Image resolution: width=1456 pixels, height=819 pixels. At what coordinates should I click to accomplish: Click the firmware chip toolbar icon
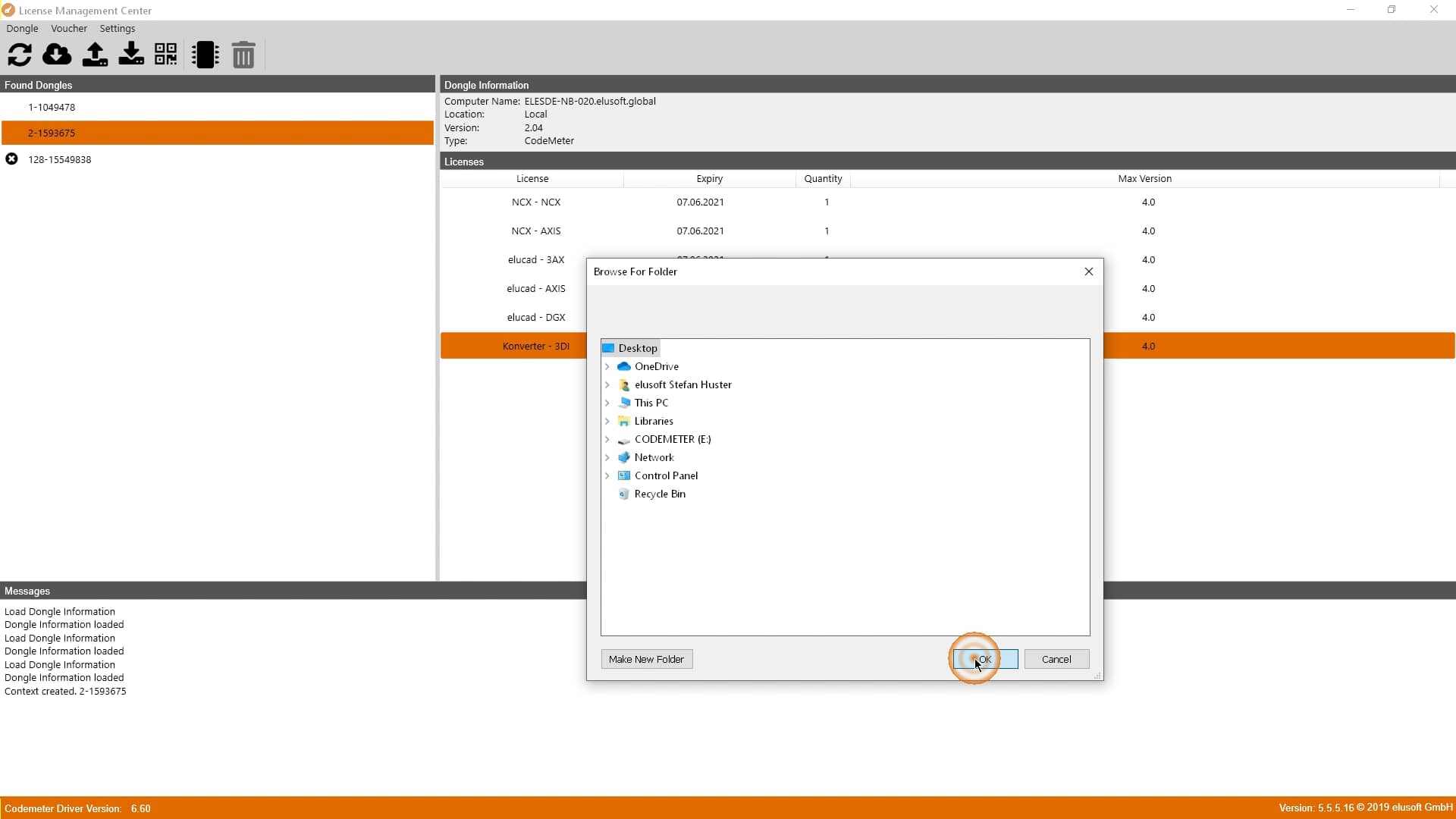[x=206, y=55]
